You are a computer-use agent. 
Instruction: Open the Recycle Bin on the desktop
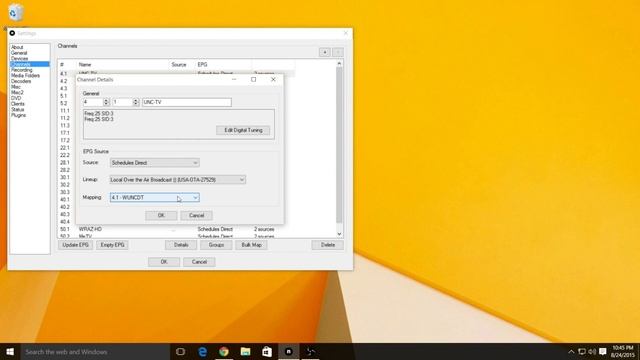point(15,12)
